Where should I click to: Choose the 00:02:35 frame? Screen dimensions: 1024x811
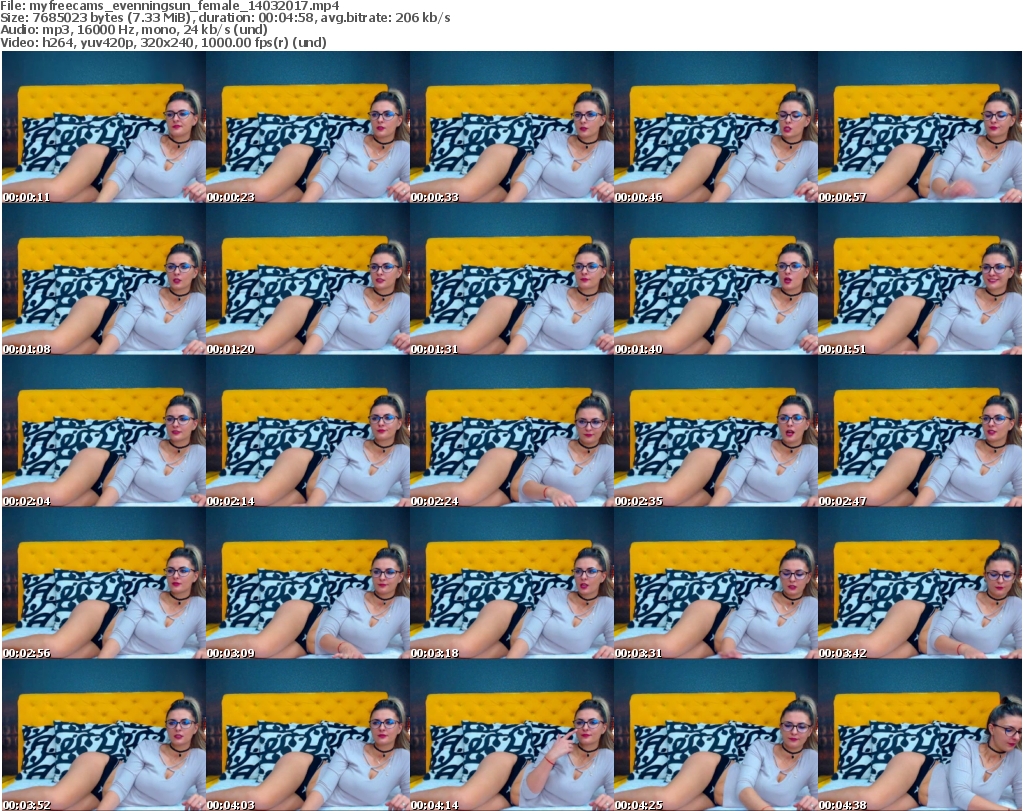pyautogui.click(x=716, y=431)
